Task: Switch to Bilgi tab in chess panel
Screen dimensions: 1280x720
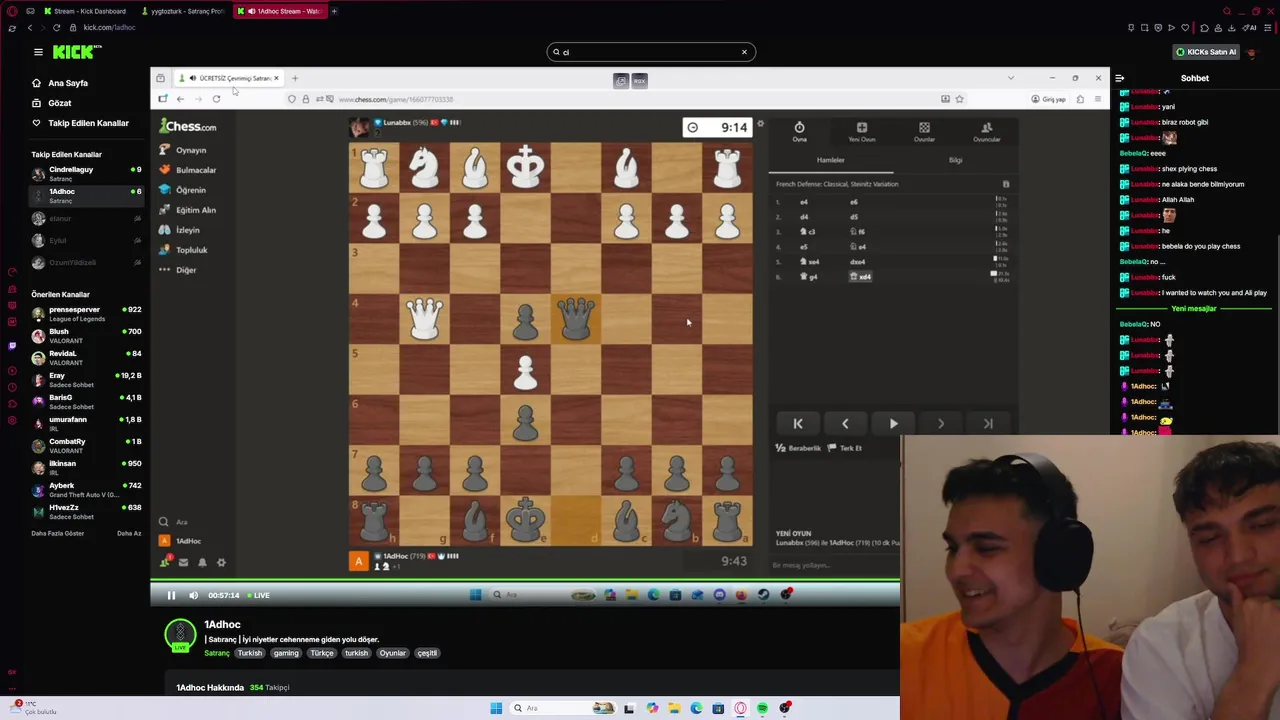Action: 955,160
